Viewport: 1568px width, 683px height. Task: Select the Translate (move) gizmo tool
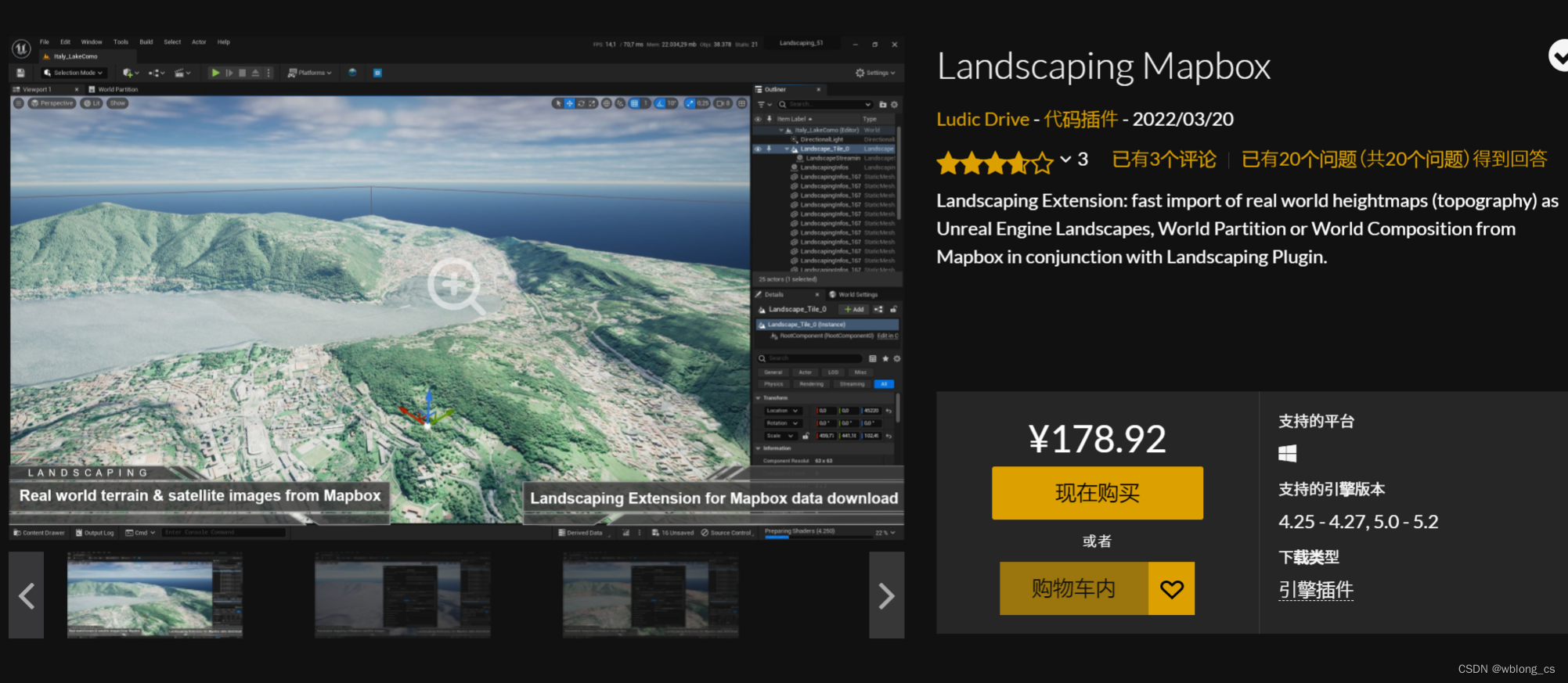point(569,103)
